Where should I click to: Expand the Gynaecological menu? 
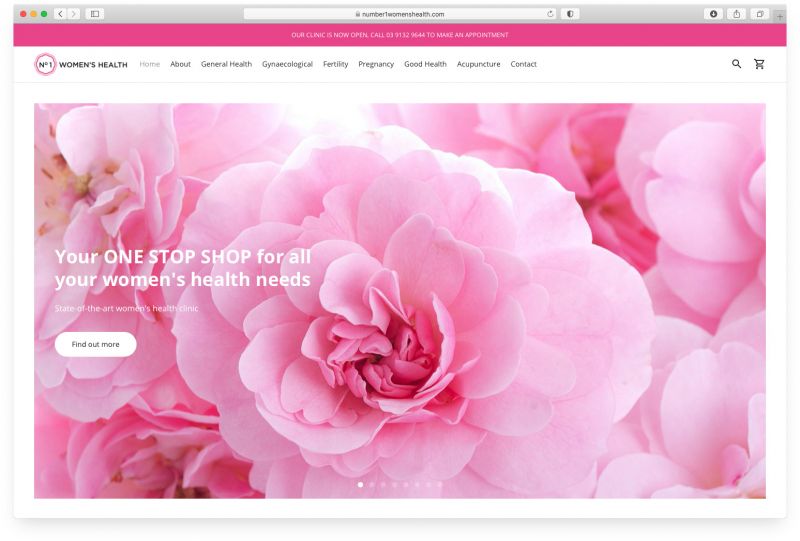pyautogui.click(x=287, y=64)
